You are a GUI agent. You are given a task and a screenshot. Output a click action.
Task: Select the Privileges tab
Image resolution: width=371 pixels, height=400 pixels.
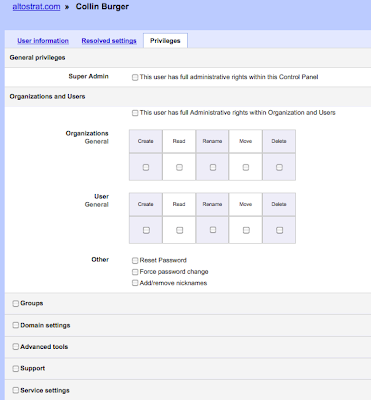coord(165,41)
